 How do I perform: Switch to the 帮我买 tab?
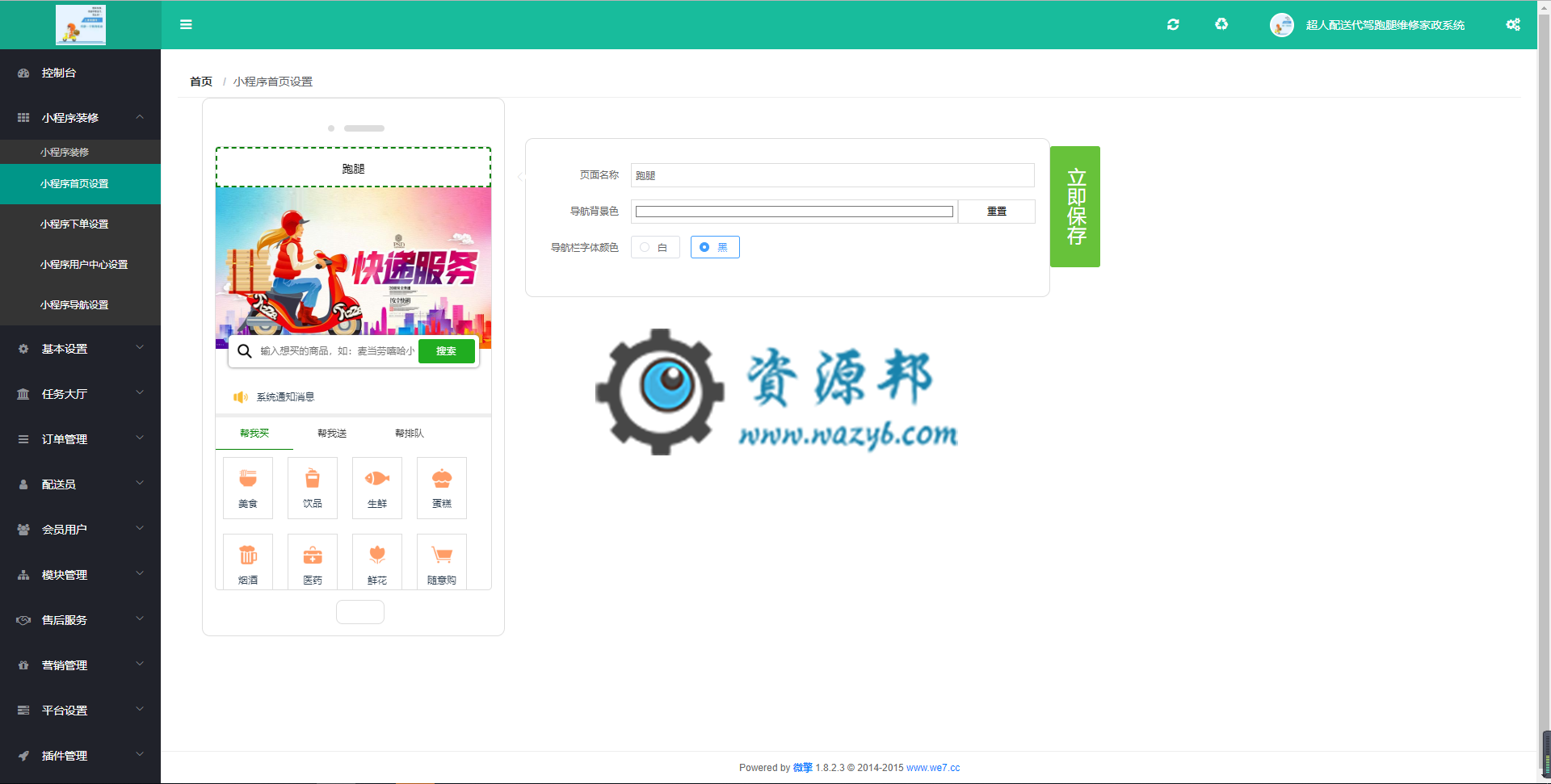pos(254,434)
